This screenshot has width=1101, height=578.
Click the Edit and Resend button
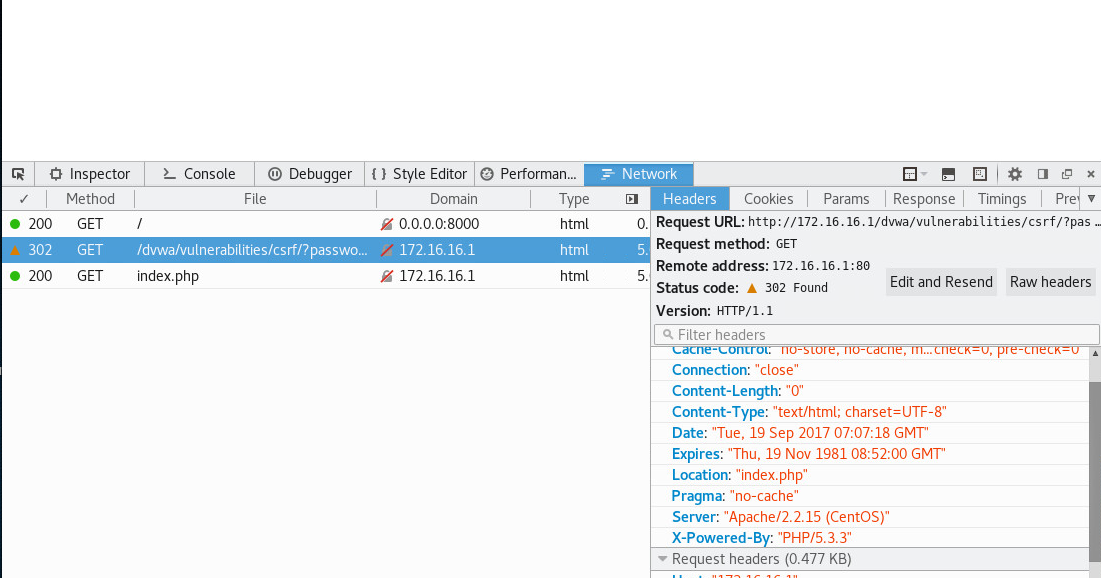[x=940, y=281]
